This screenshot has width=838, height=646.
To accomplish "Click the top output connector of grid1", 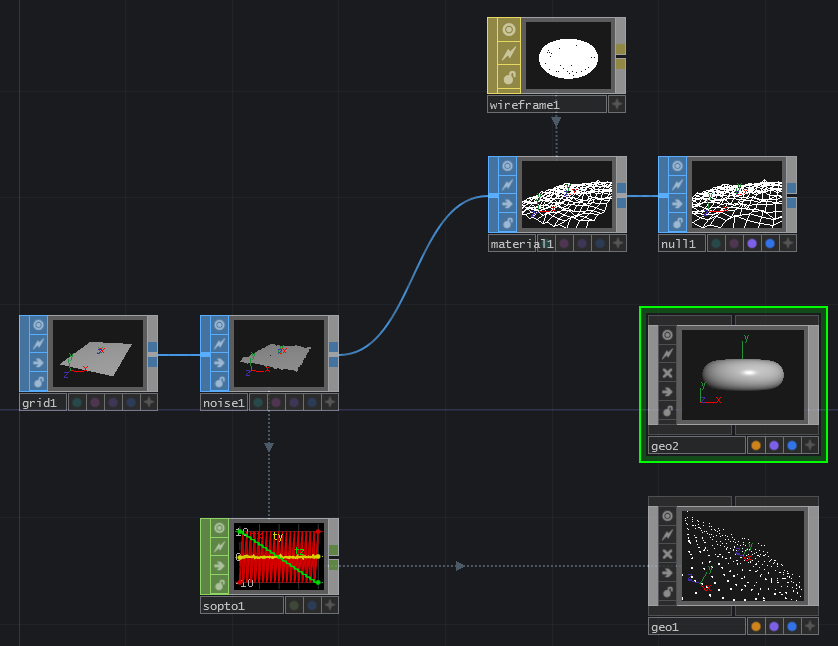I will (x=153, y=347).
